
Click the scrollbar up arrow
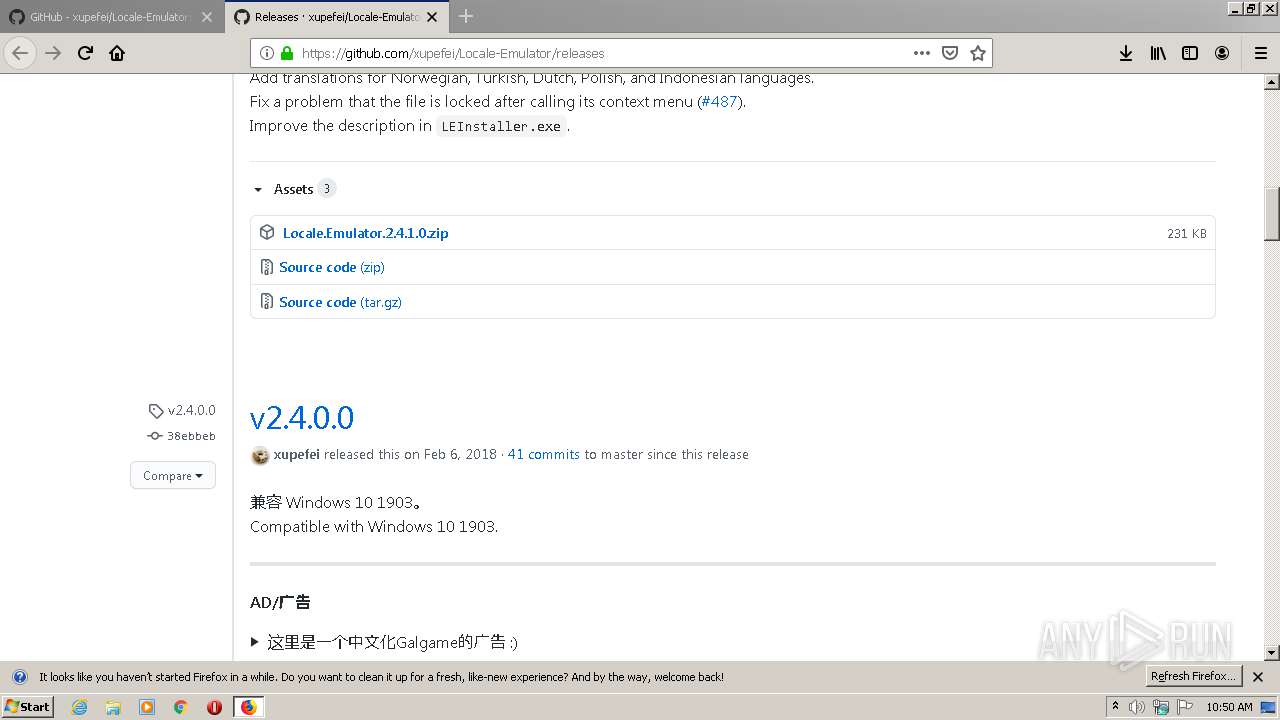[x=1272, y=81]
